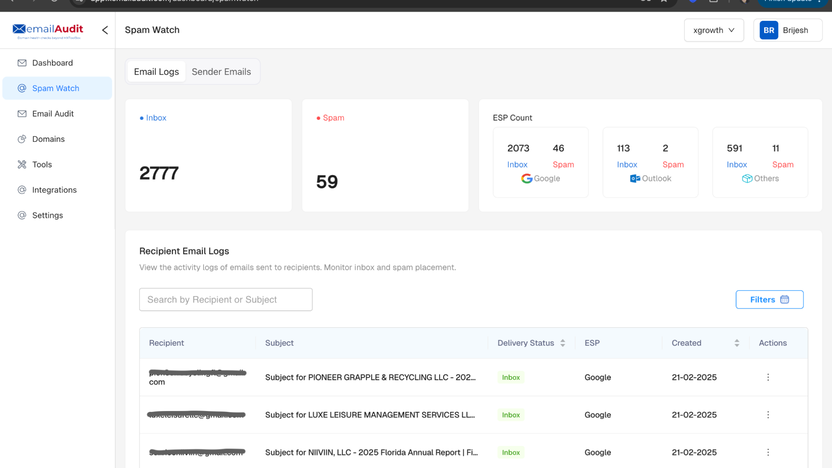Open actions menu for PIONEER GRAPPLE row
The height and width of the screenshot is (468, 832).
(768, 378)
